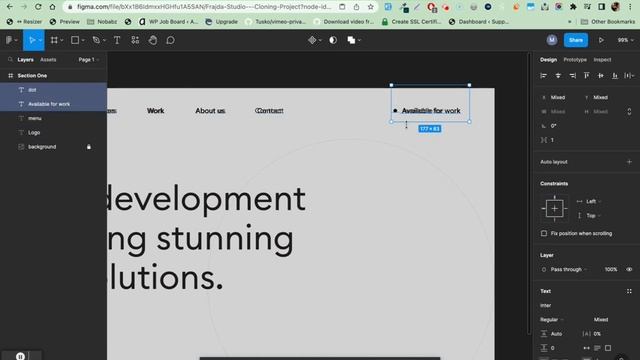The width and height of the screenshot is (640, 360).
Task: Click the Present play icon
Action: 601,40
